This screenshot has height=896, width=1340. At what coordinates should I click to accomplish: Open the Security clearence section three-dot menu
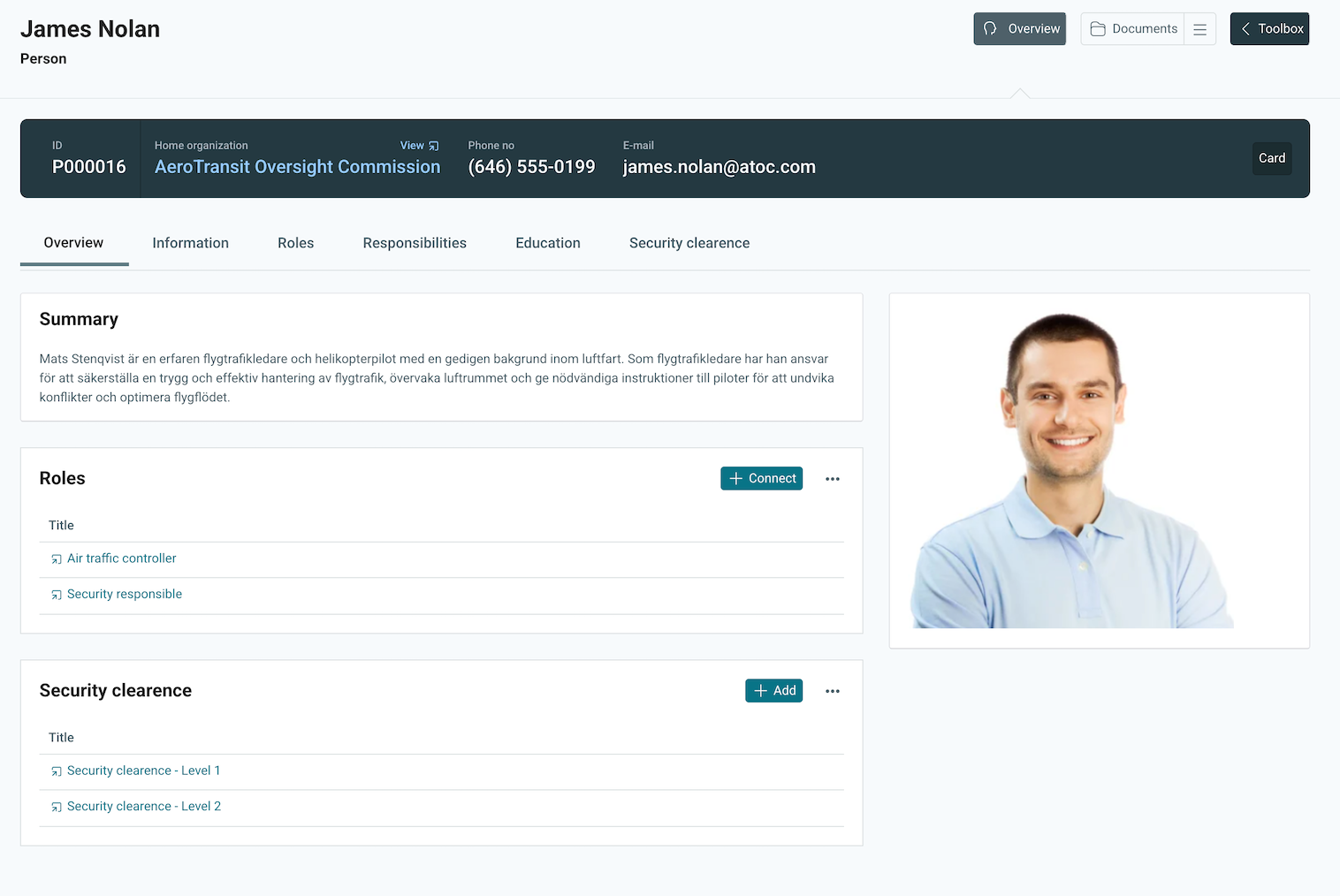832,691
